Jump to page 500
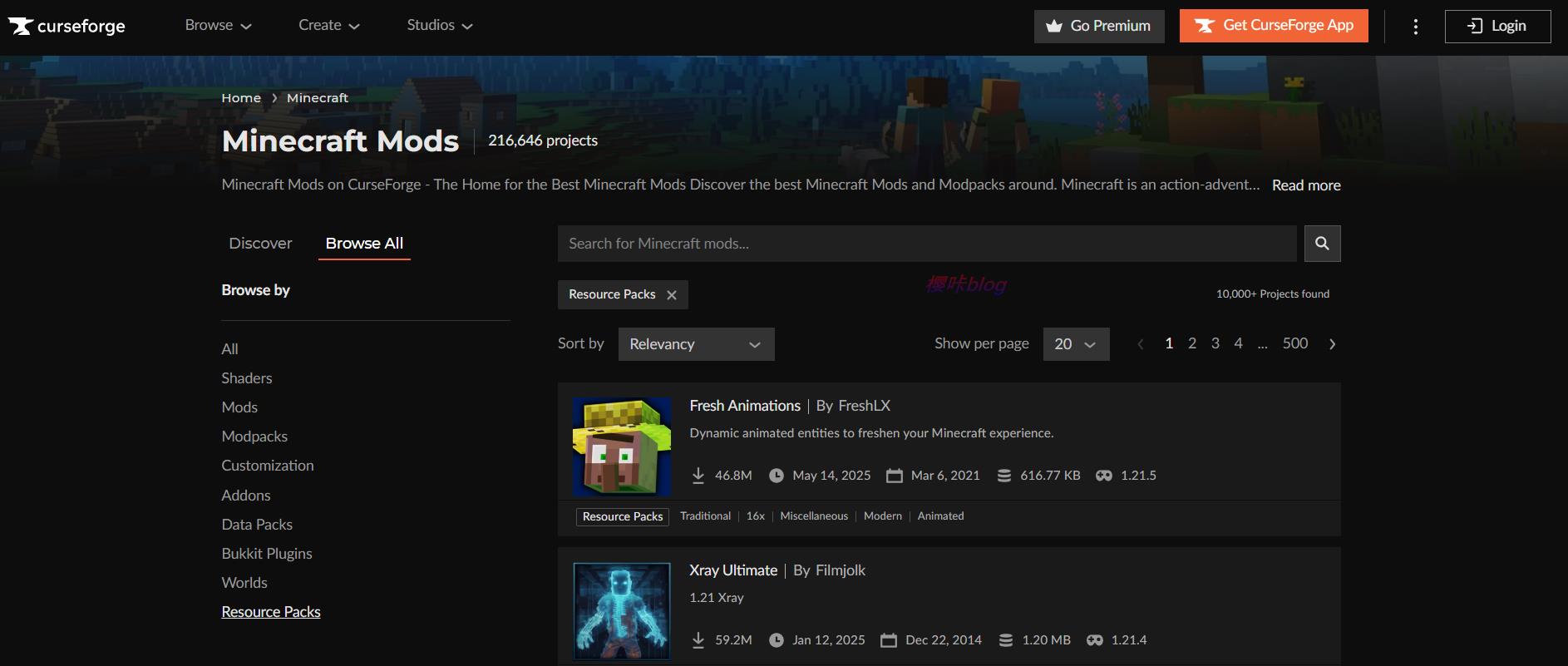Viewport: 1568px width, 666px height. [1295, 343]
